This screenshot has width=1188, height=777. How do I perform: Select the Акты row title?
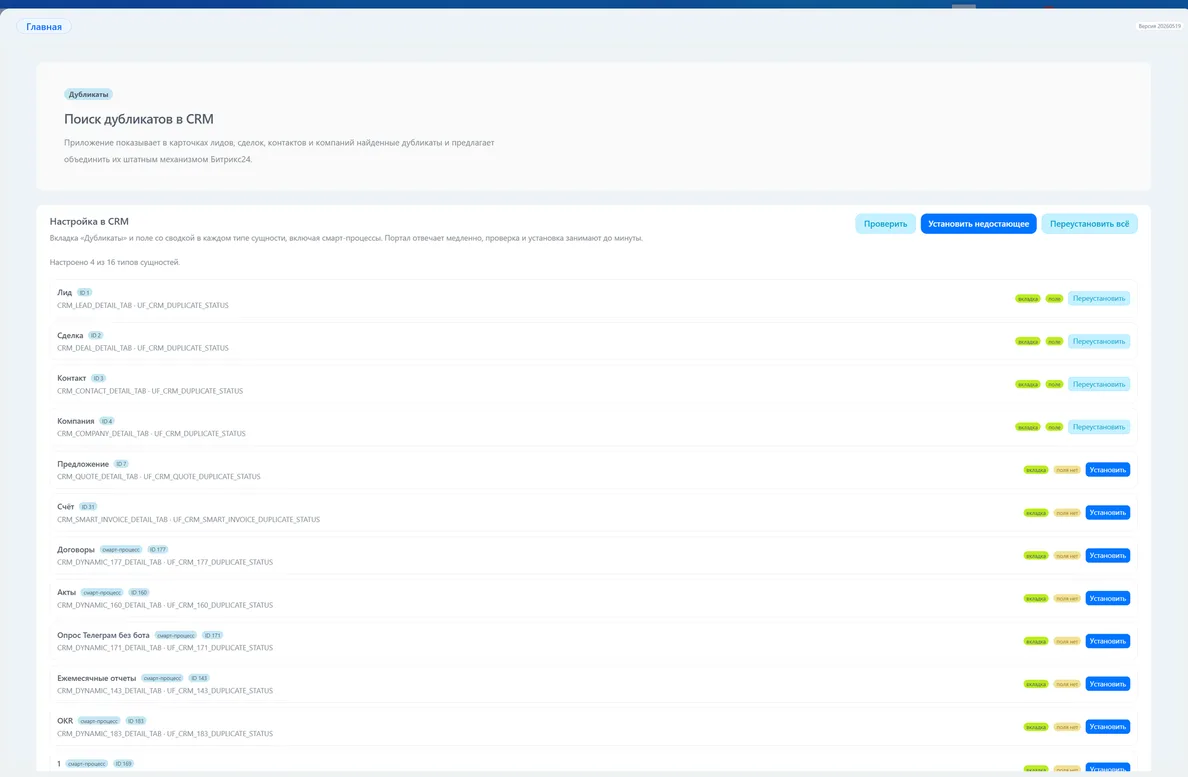(66, 592)
